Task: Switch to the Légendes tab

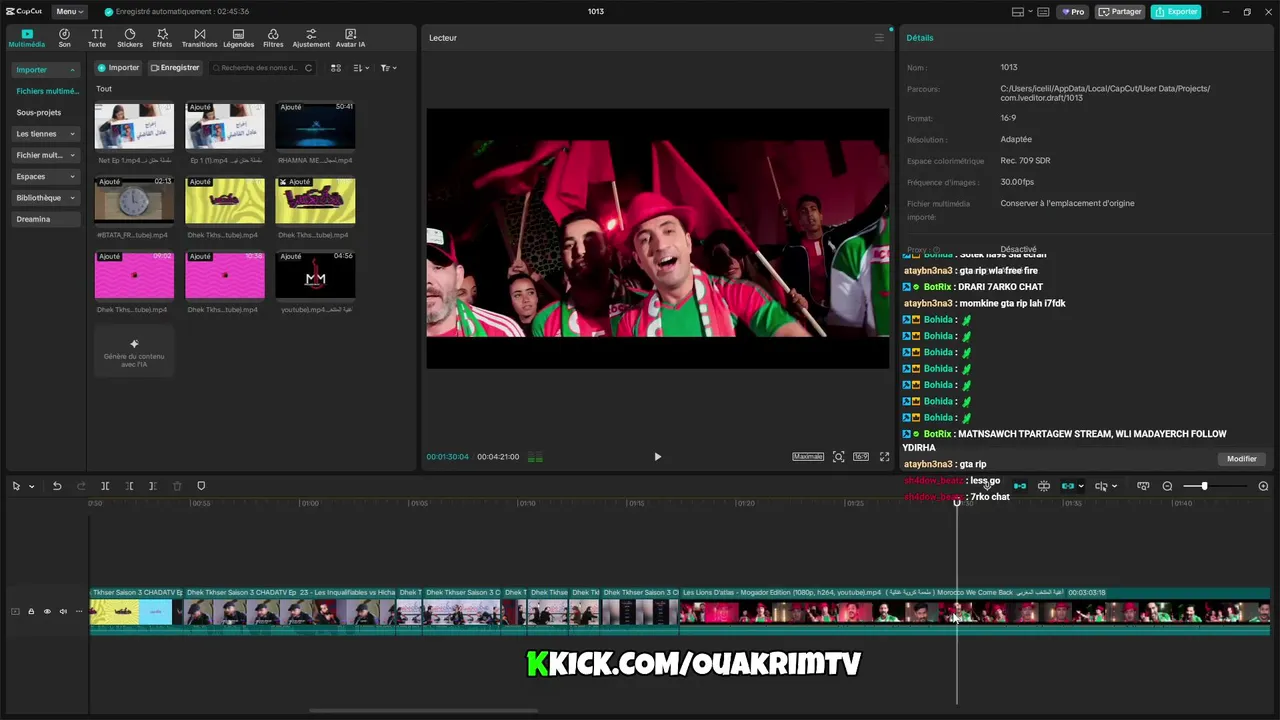Action: 238,38
